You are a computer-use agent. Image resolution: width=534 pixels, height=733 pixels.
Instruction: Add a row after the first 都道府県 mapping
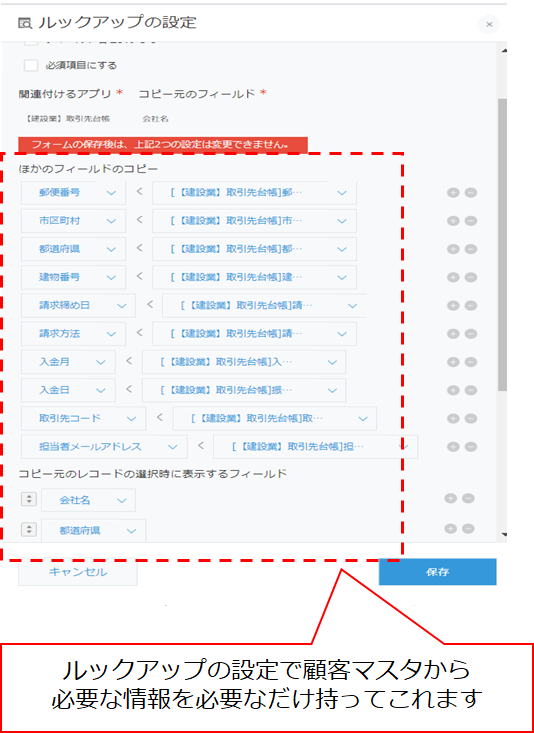point(453,249)
